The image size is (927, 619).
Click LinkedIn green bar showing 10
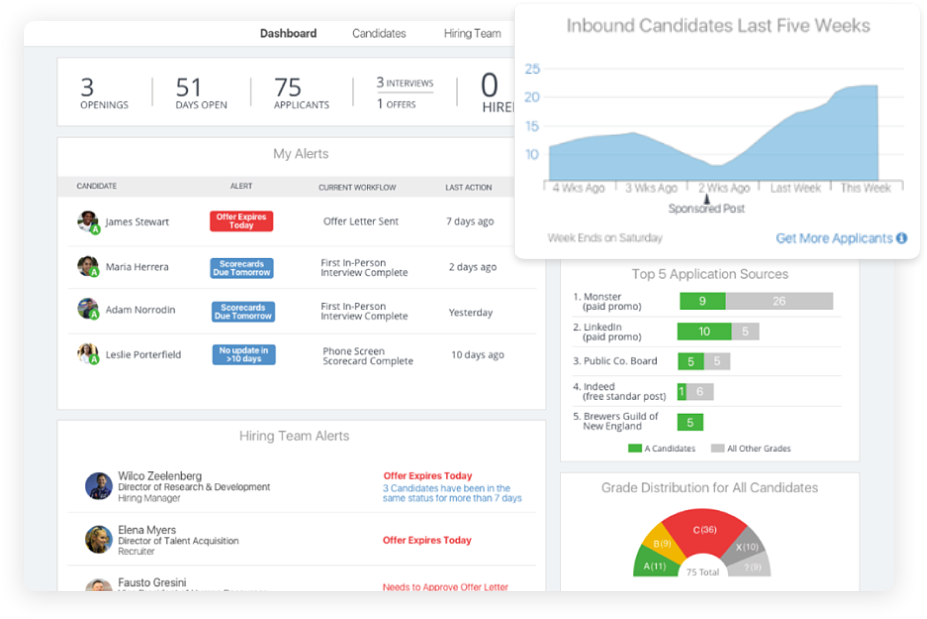[704, 331]
